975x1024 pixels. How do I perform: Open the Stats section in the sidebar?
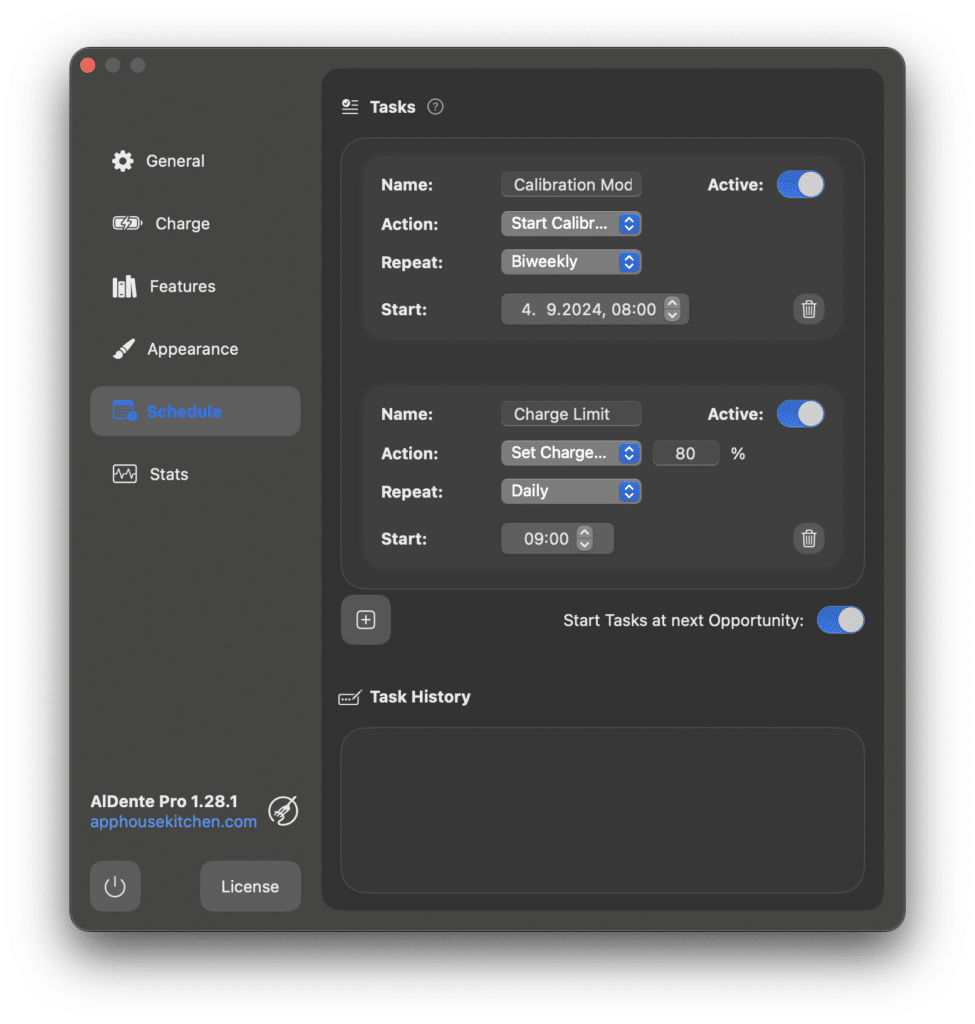(168, 474)
